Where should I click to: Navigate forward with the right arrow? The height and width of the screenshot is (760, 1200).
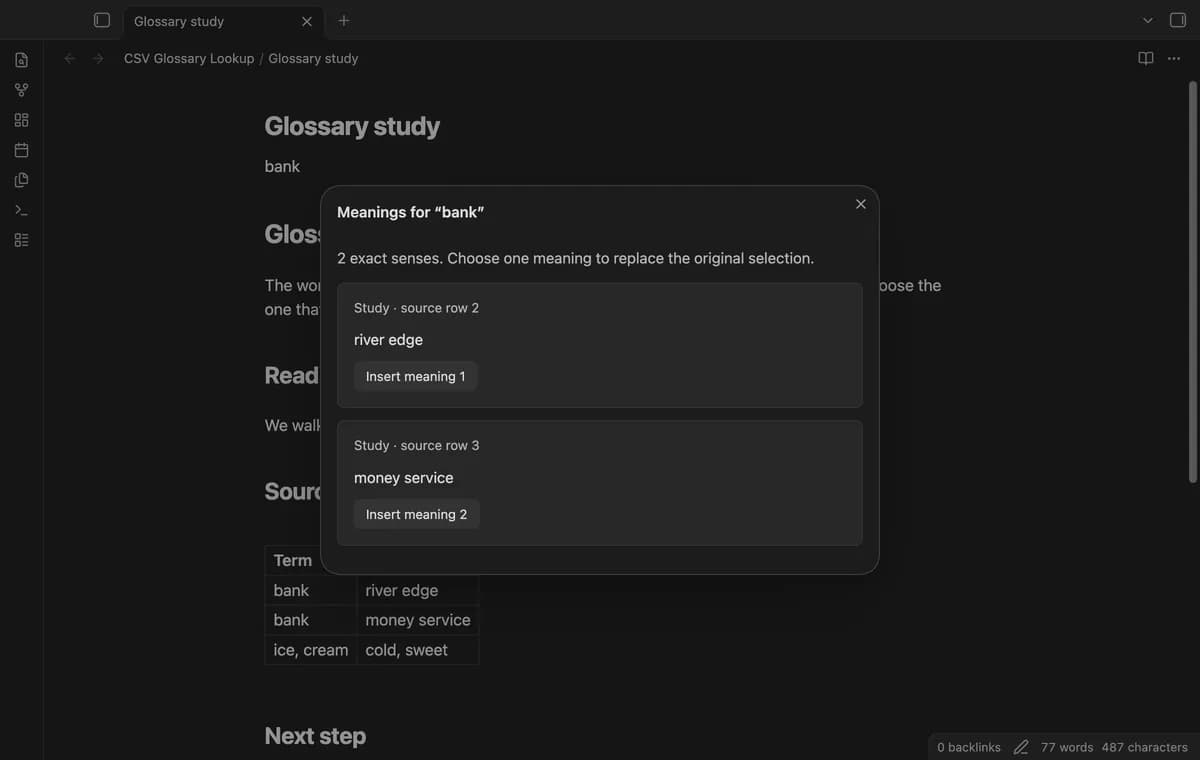[x=98, y=59]
